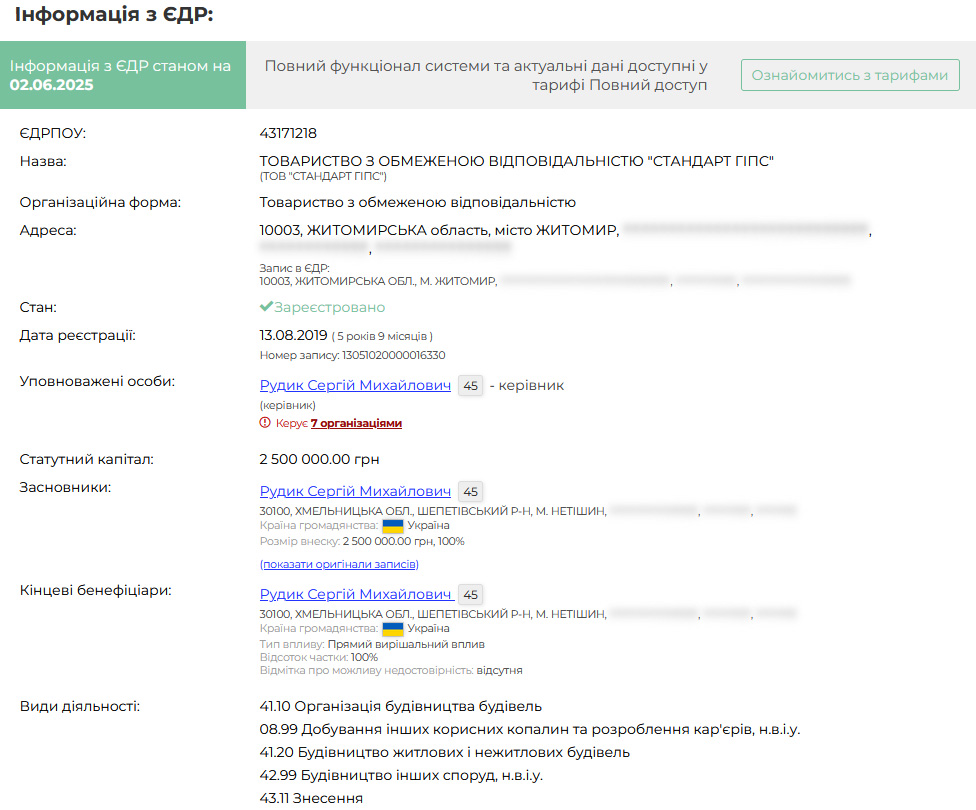Click the 45 badge in Кінцеві бенефіціари row
The image size is (976, 810).
[x=470, y=595]
